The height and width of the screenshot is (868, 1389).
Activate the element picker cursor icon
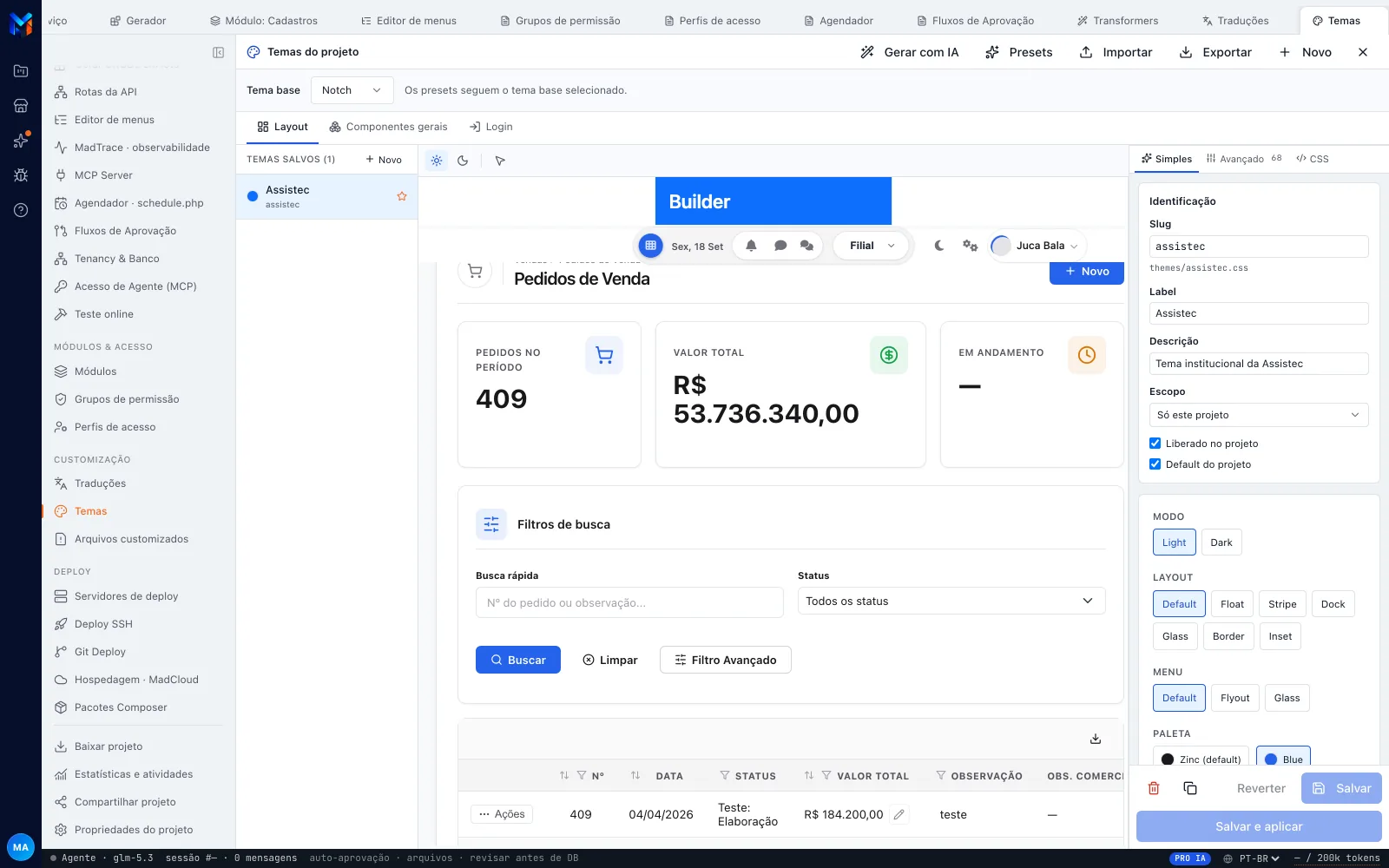(500, 161)
